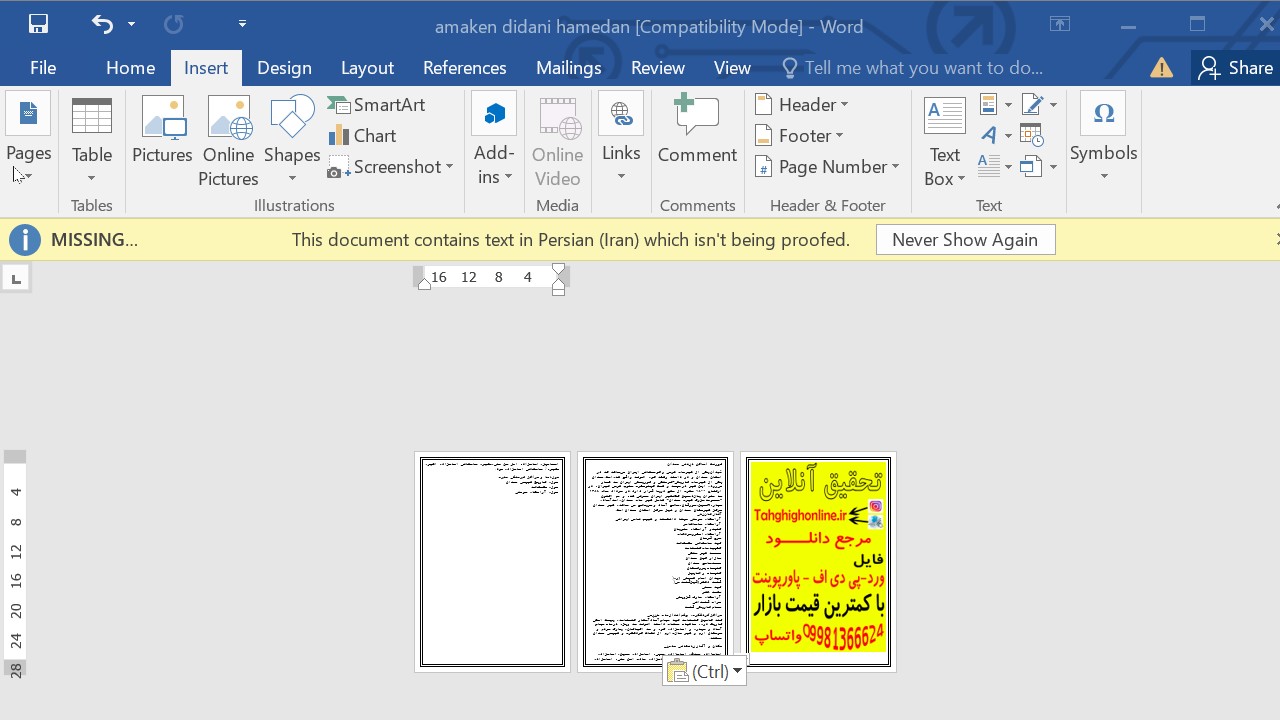The image size is (1280, 720).
Task: Select the middle page with text
Action: point(655,562)
